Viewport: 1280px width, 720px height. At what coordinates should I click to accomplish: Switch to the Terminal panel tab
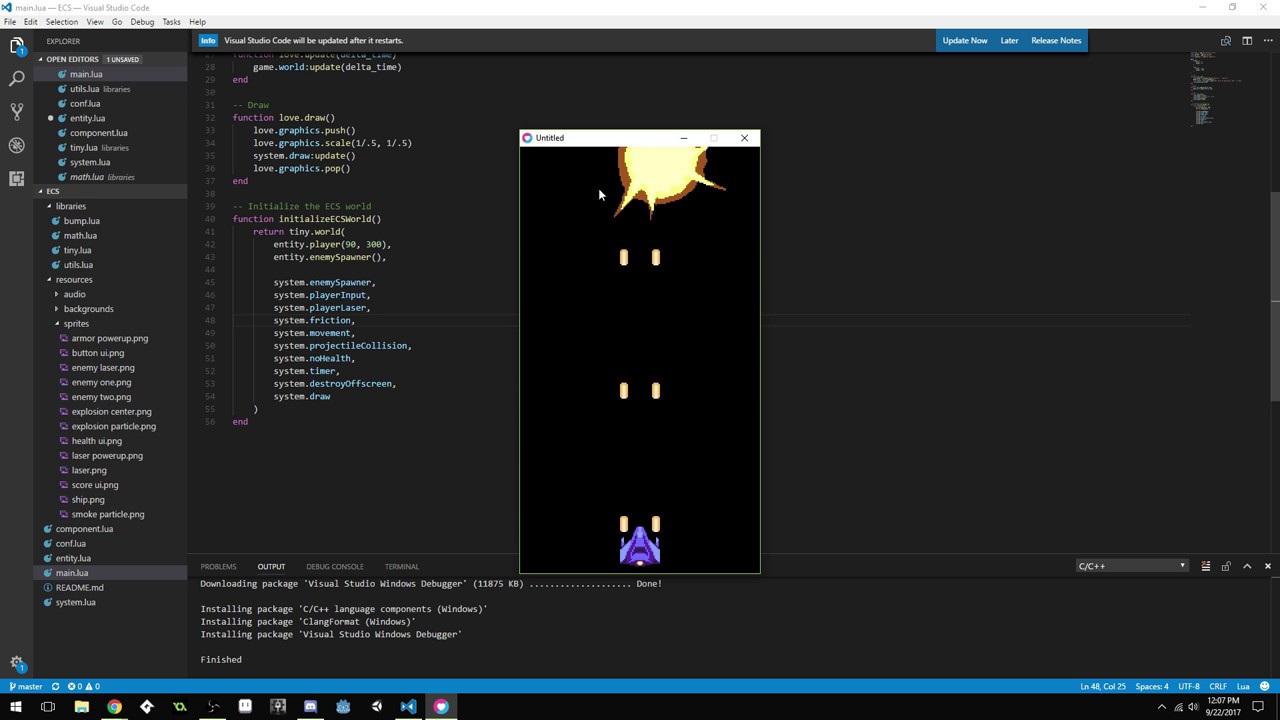402,566
